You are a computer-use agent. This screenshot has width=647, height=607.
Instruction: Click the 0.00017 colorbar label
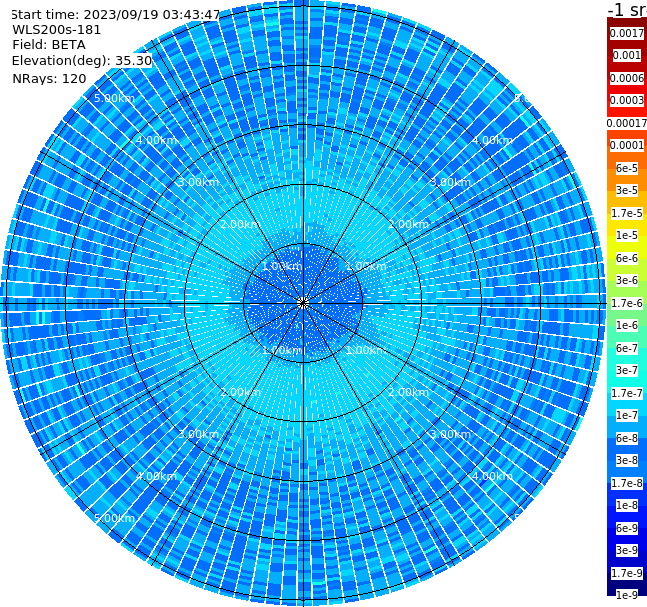[x=627, y=123]
